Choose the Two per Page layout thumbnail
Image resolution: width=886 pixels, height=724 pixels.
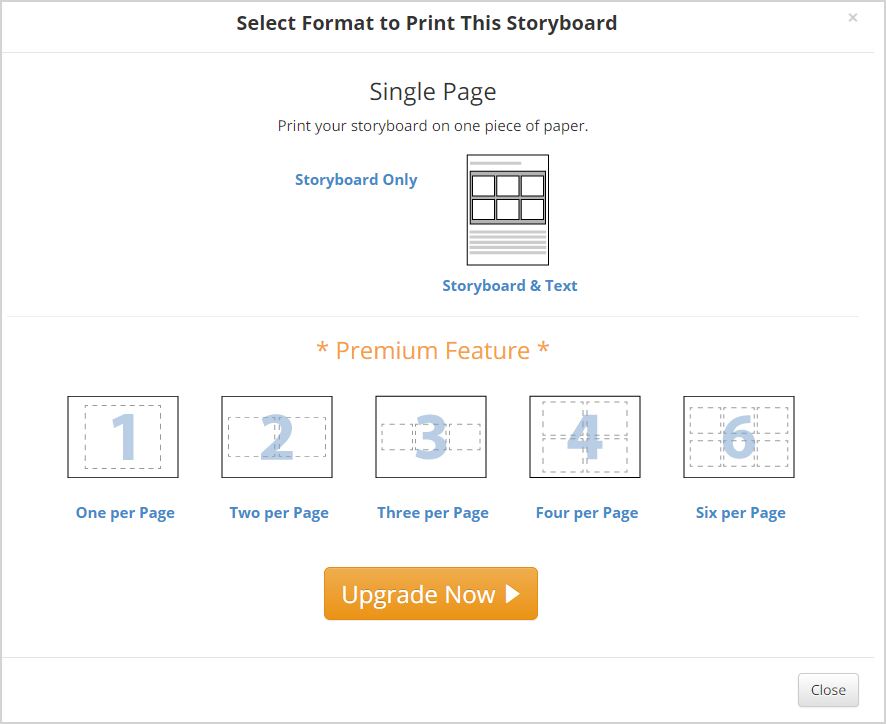277,437
